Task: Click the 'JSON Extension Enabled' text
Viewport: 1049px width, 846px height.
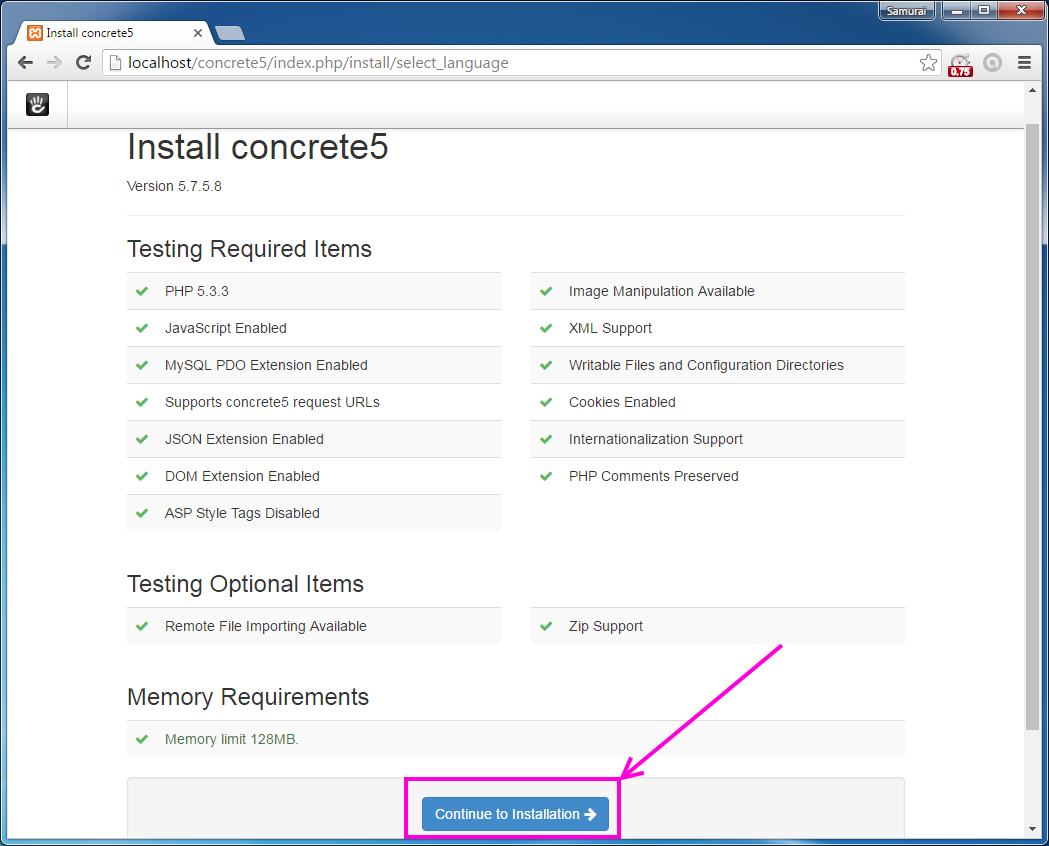Action: 244,439
